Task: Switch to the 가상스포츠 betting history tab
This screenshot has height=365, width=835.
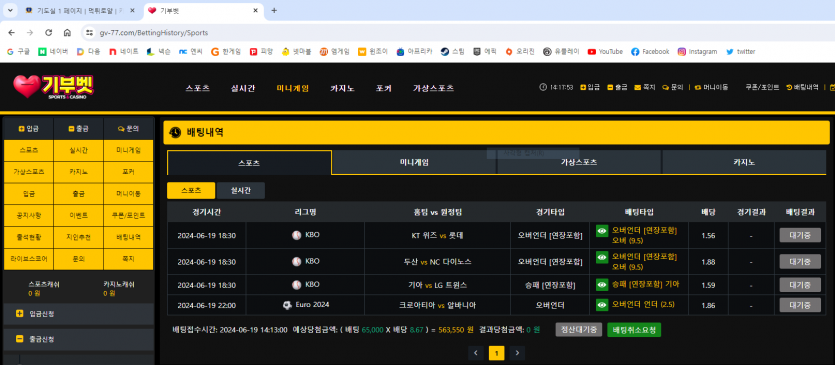Action: click(x=579, y=163)
